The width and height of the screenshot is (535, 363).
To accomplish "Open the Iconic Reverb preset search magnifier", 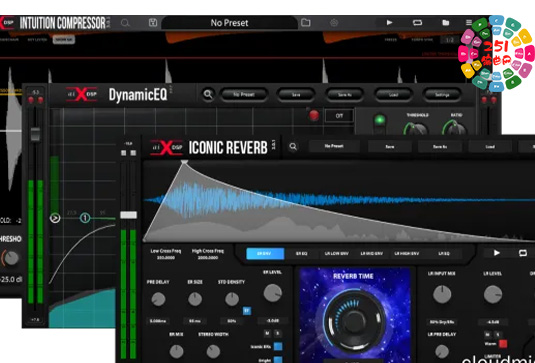I will click(x=293, y=147).
